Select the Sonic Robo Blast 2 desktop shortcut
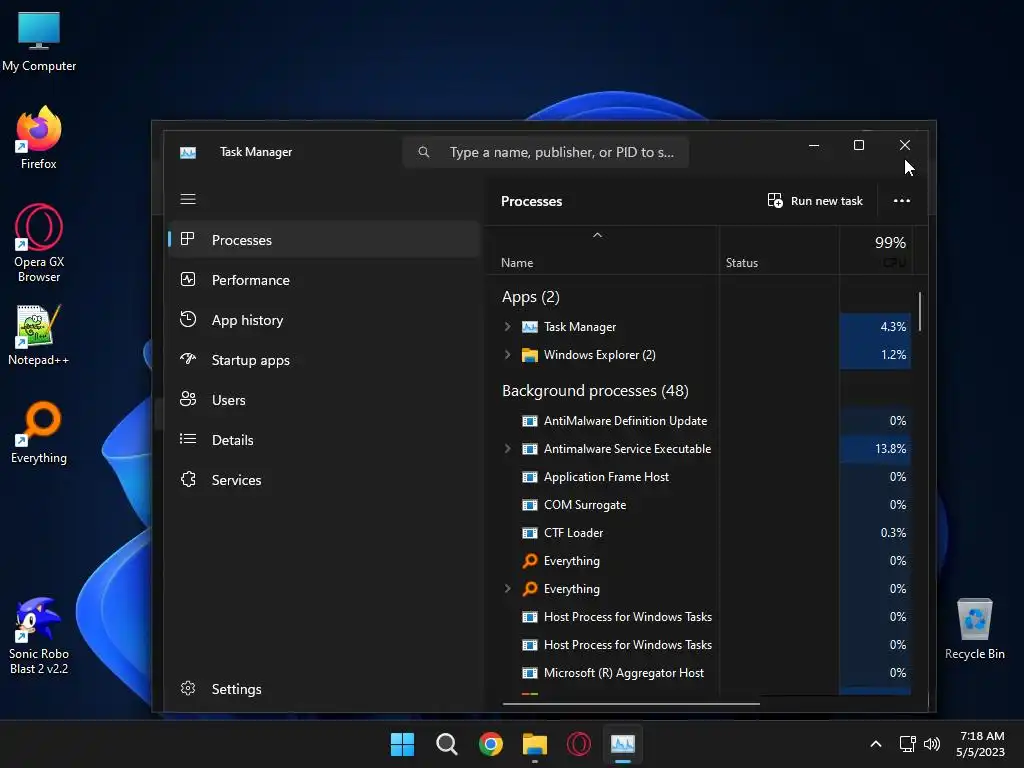This screenshot has width=1024, height=768. pyautogui.click(x=39, y=636)
